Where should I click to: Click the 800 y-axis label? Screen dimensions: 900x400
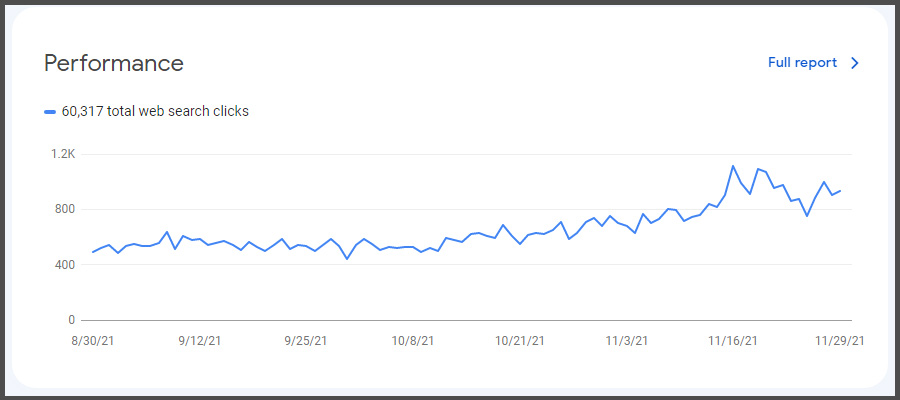pyautogui.click(x=64, y=209)
